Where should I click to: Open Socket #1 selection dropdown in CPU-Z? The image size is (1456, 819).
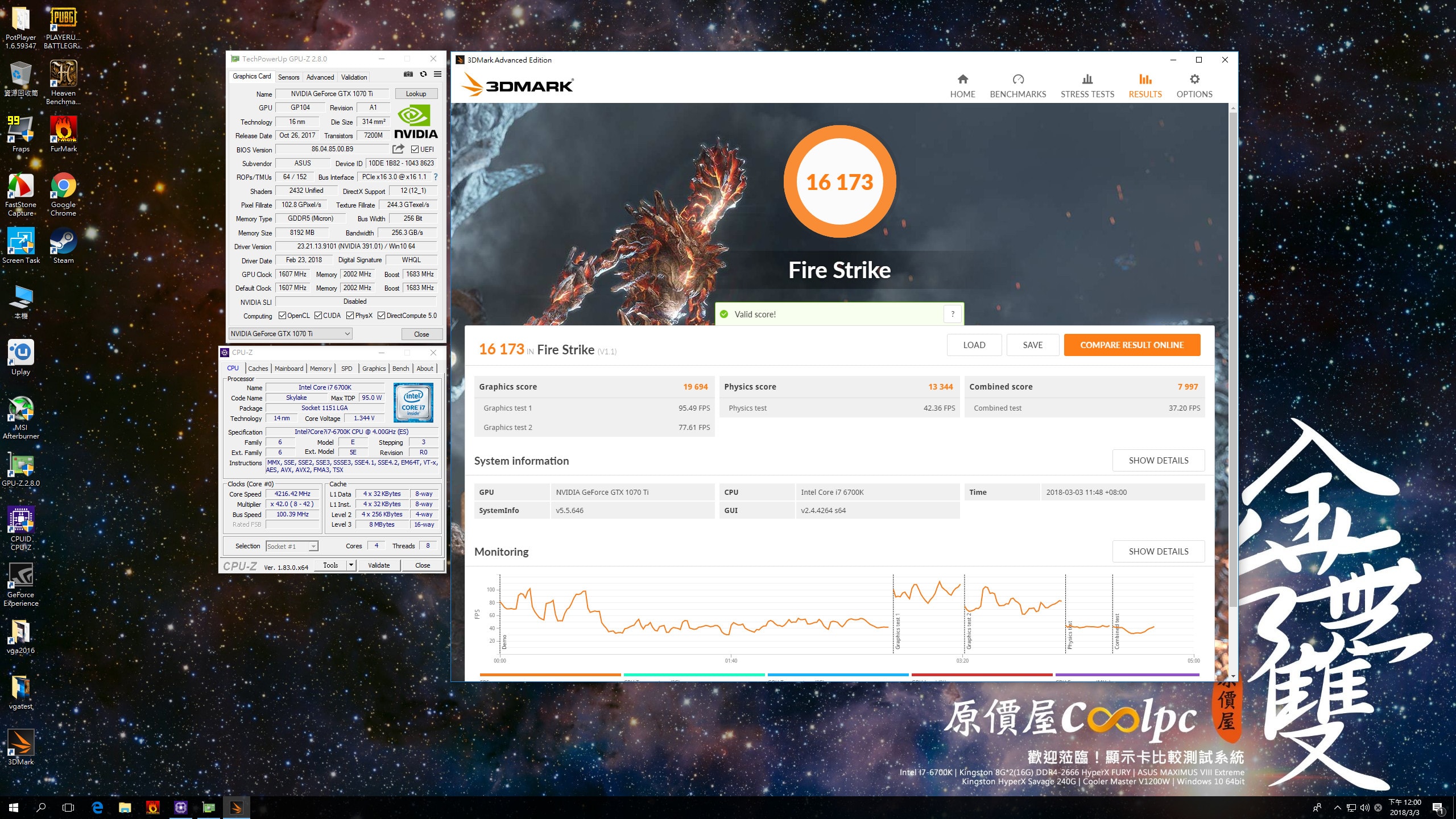pos(292,547)
